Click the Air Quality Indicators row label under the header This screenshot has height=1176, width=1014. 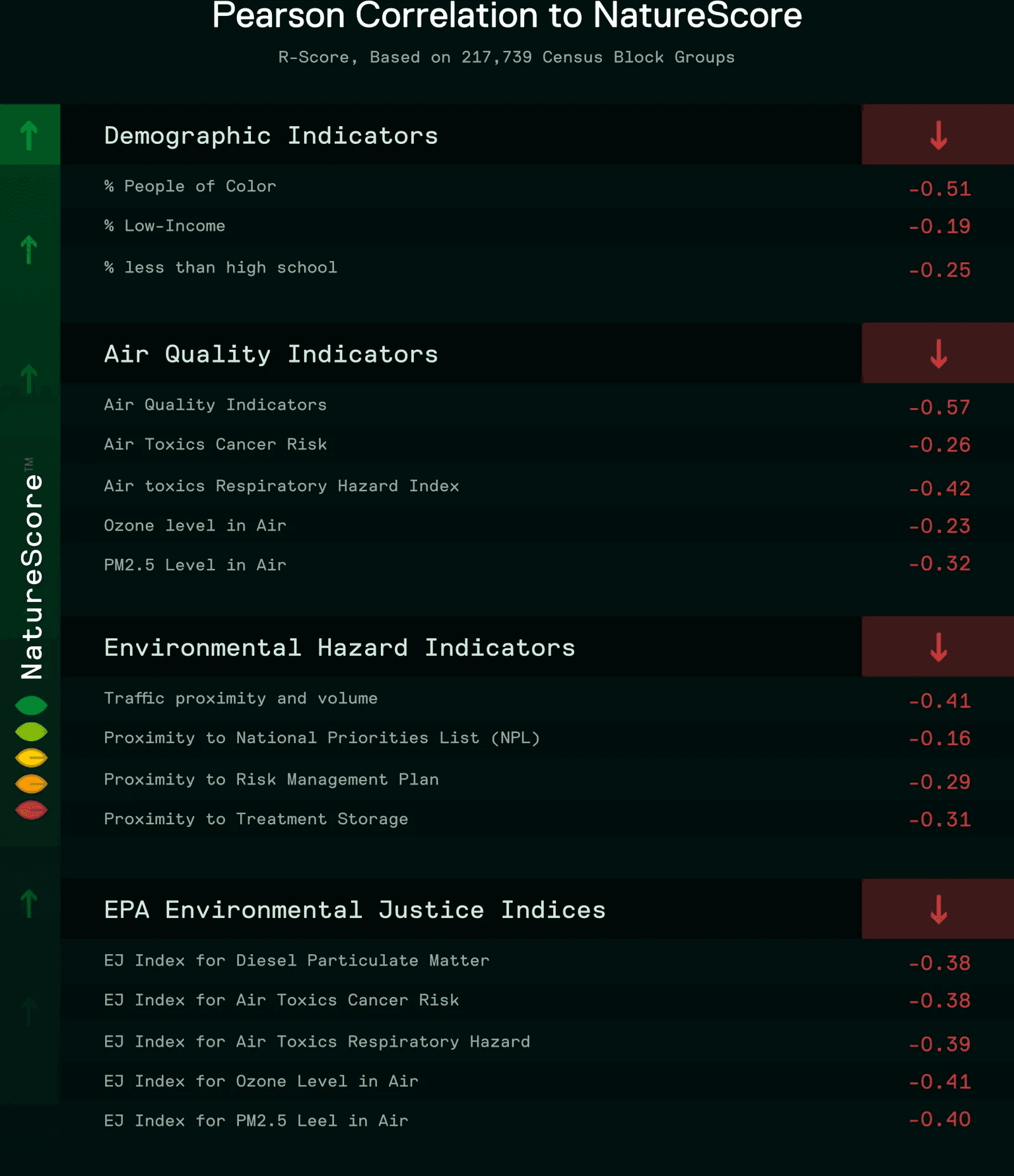point(215,405)
